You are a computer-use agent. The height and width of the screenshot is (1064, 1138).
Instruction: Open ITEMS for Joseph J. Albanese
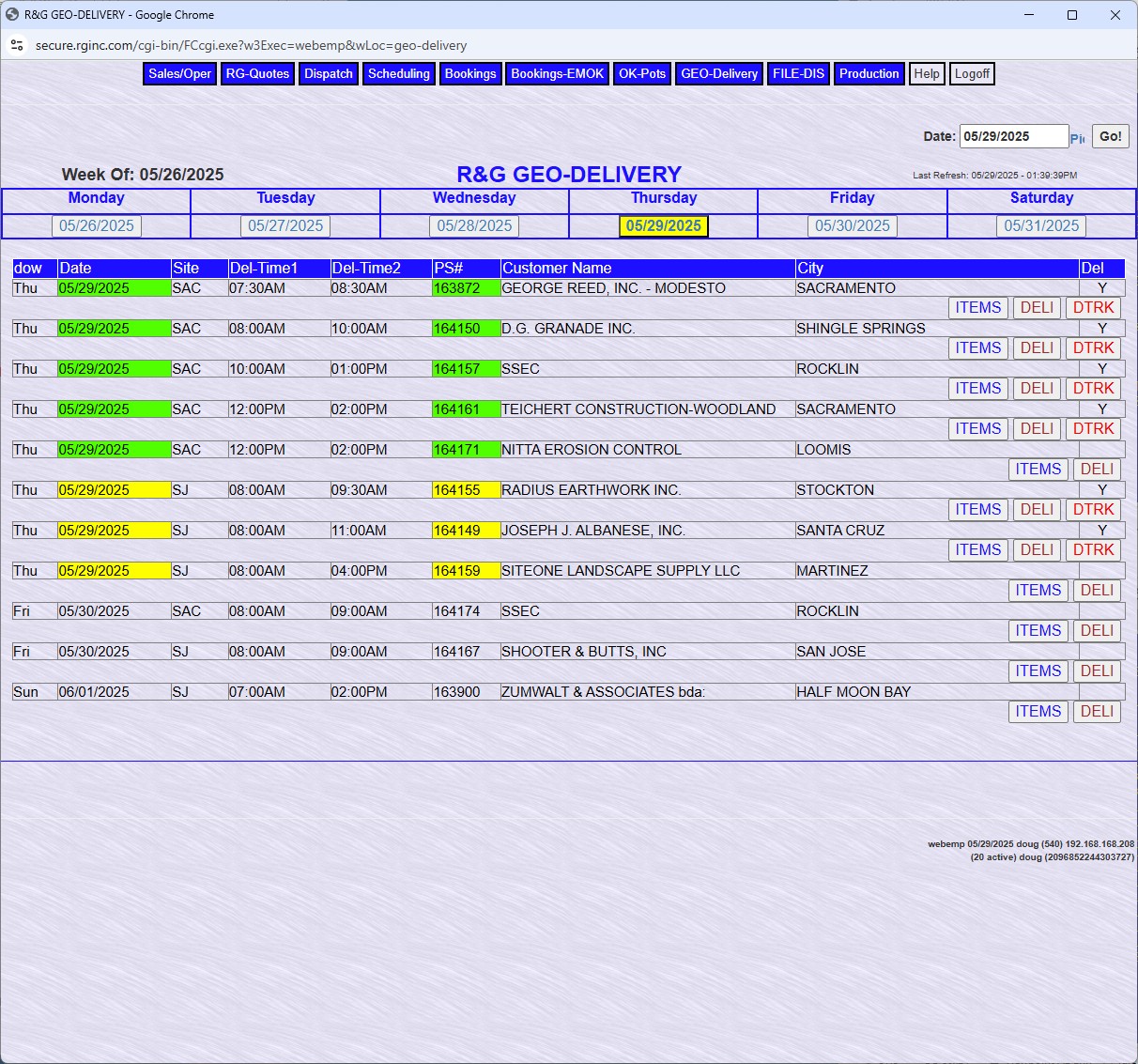pyautogui.click(x=978, y=550)
